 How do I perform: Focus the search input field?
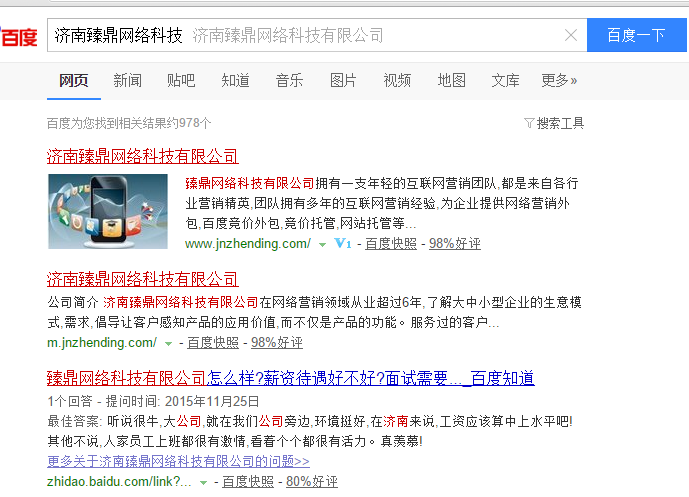tap(317, 35)
